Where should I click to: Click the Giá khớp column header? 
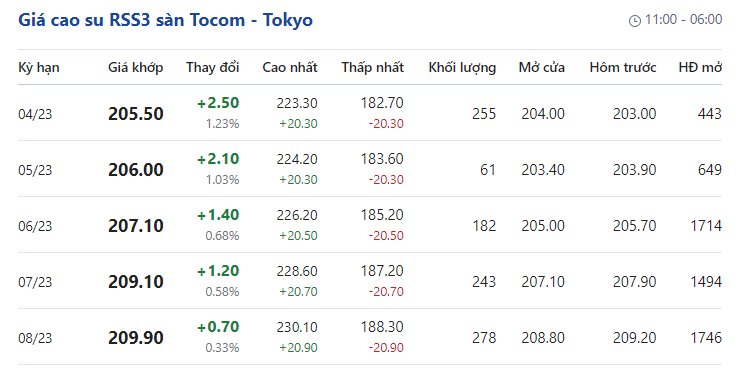click(136, 67)
